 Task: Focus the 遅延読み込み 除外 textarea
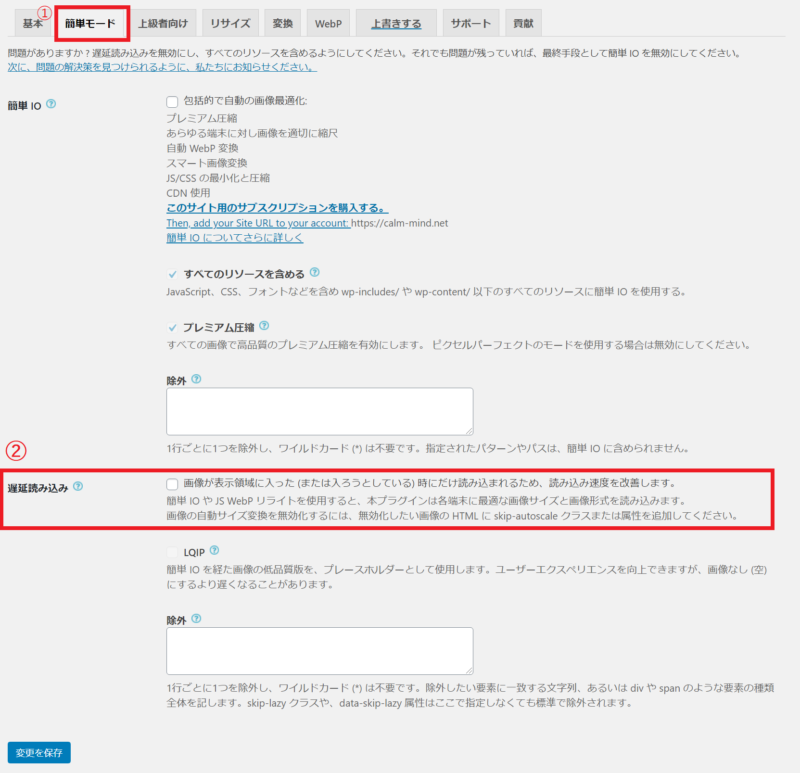(320, 651)
